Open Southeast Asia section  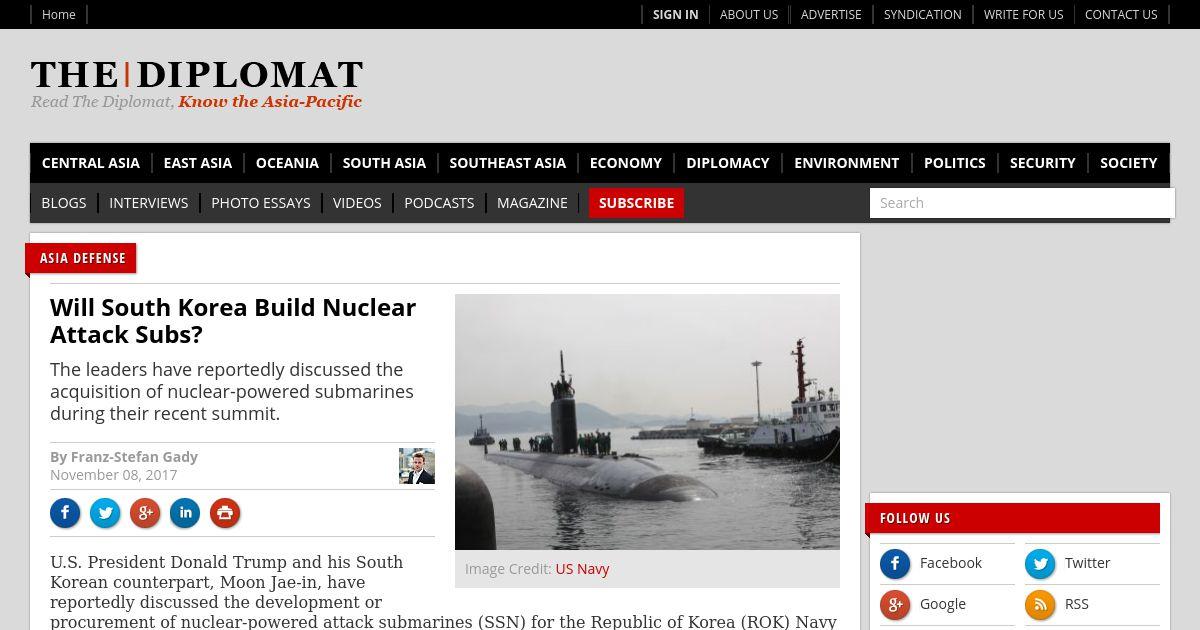point(508,163)
